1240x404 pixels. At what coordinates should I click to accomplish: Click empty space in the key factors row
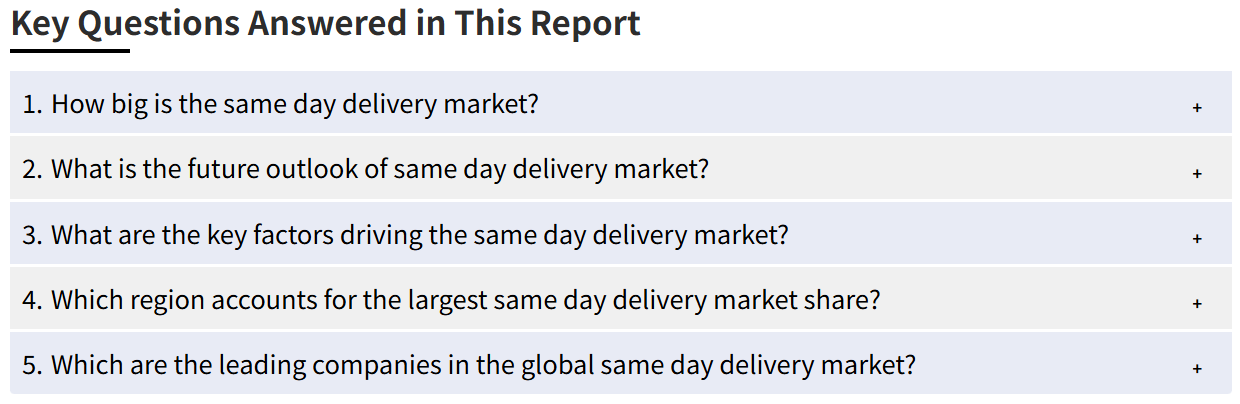990,234
